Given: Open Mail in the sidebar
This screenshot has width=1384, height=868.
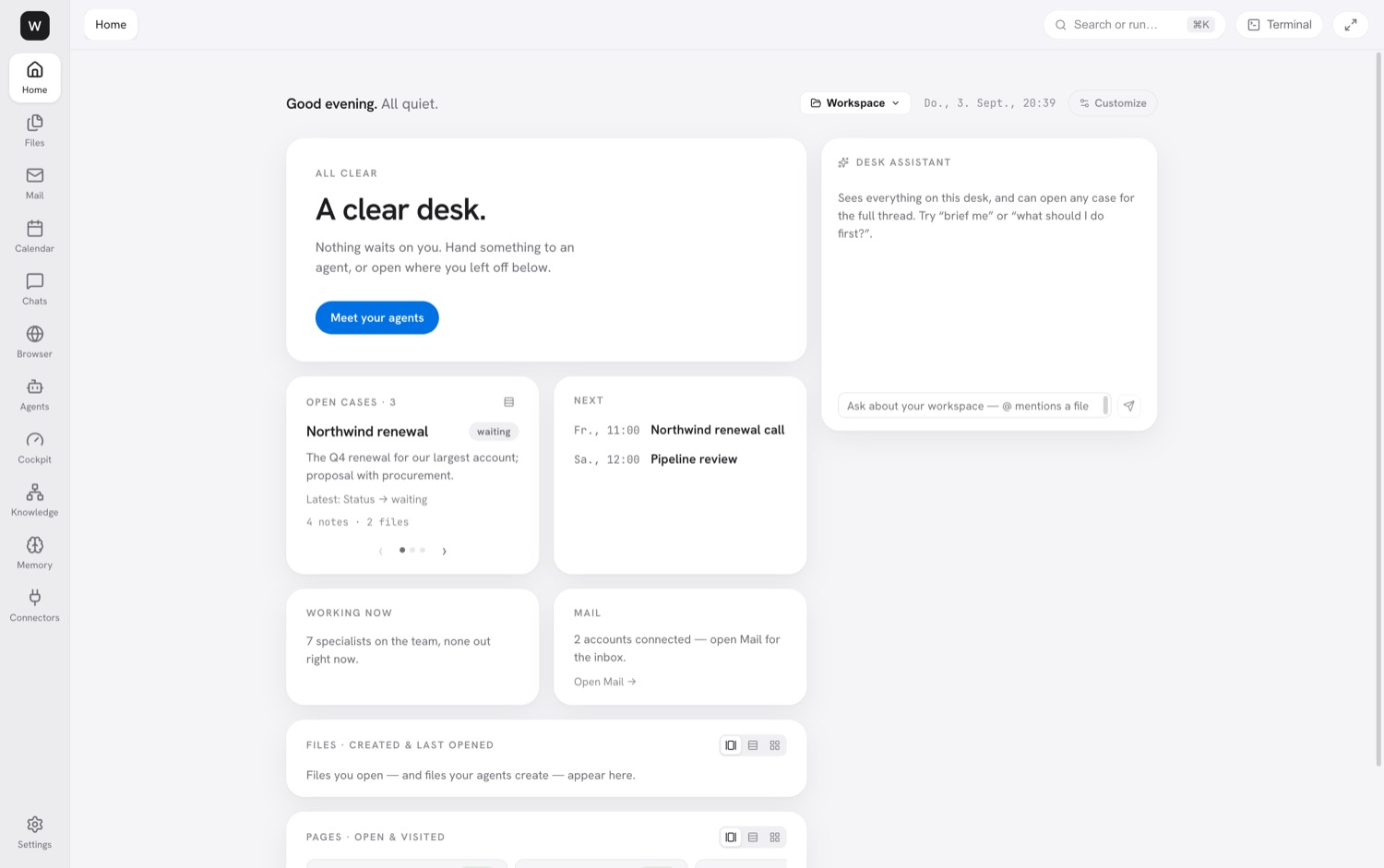Looking at the screenshot, I should coord(34,183).
